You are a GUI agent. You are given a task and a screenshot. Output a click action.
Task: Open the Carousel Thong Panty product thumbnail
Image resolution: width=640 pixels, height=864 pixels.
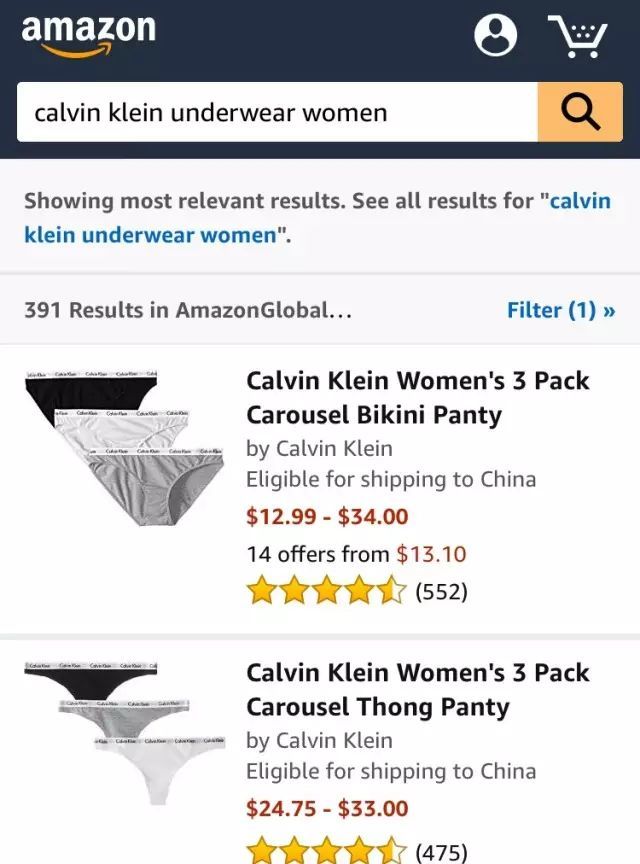(x=125, y=733)
